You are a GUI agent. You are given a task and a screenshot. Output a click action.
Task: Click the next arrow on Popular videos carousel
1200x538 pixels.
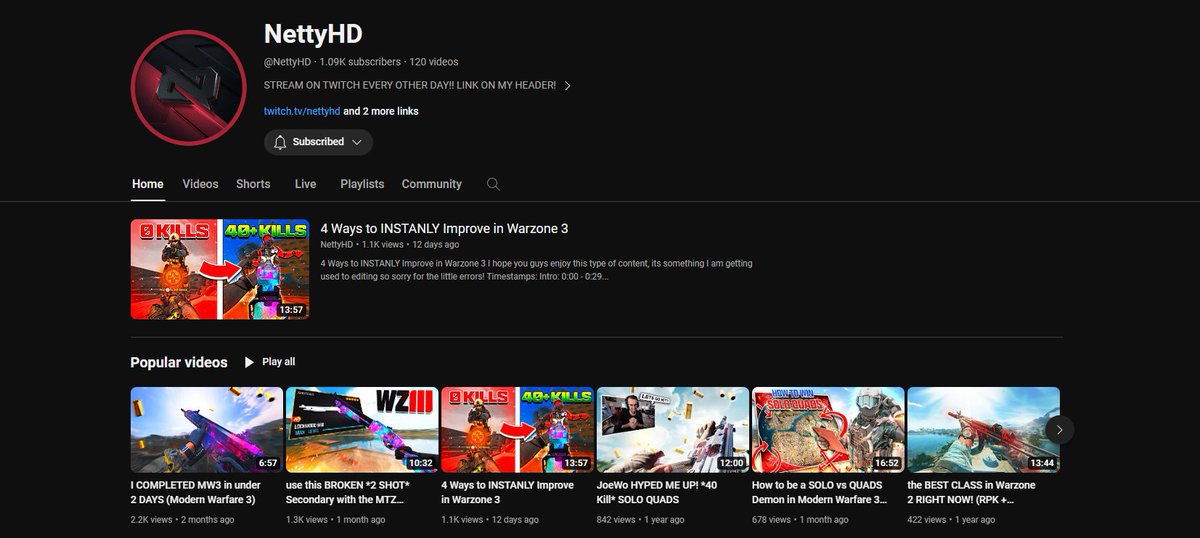click(1059, 429)
